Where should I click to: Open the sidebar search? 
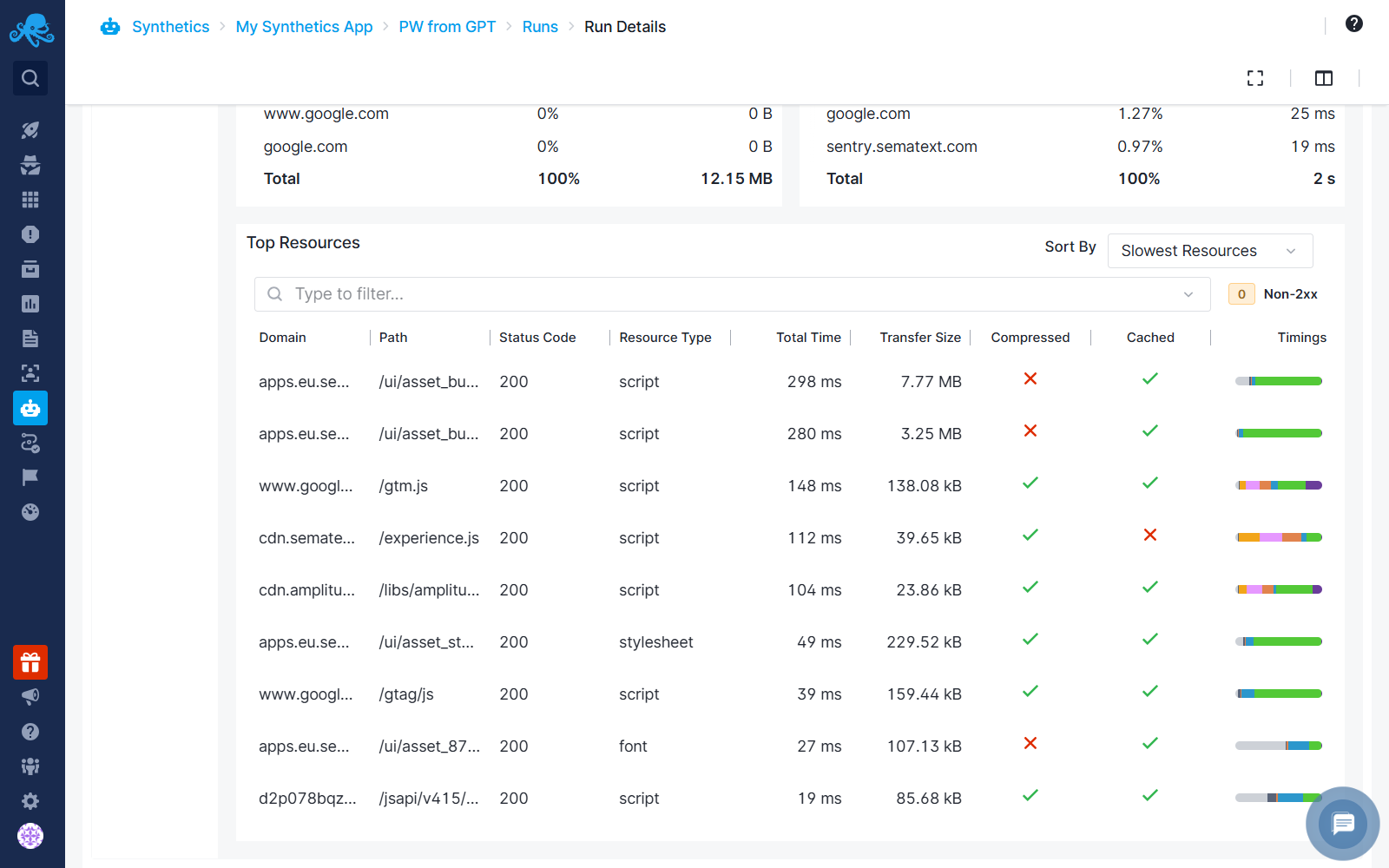tap(30, 78)
